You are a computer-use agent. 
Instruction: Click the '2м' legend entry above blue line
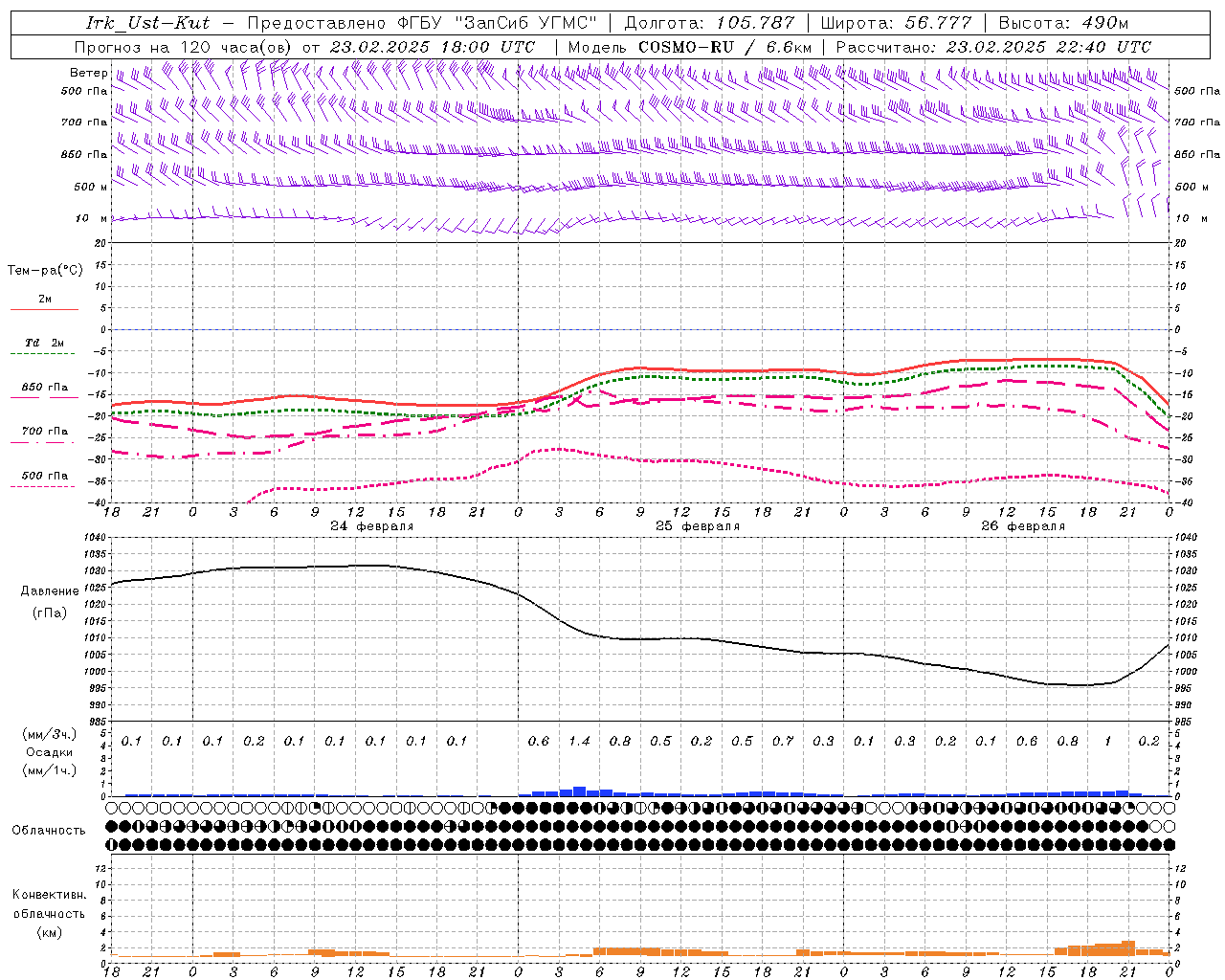point(45,300)
